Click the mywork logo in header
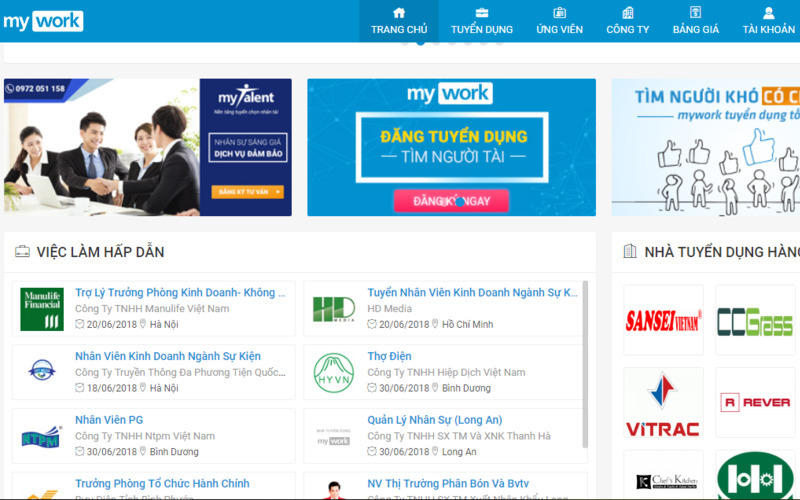This screenshot has height=500, width=800. point(43,21)
